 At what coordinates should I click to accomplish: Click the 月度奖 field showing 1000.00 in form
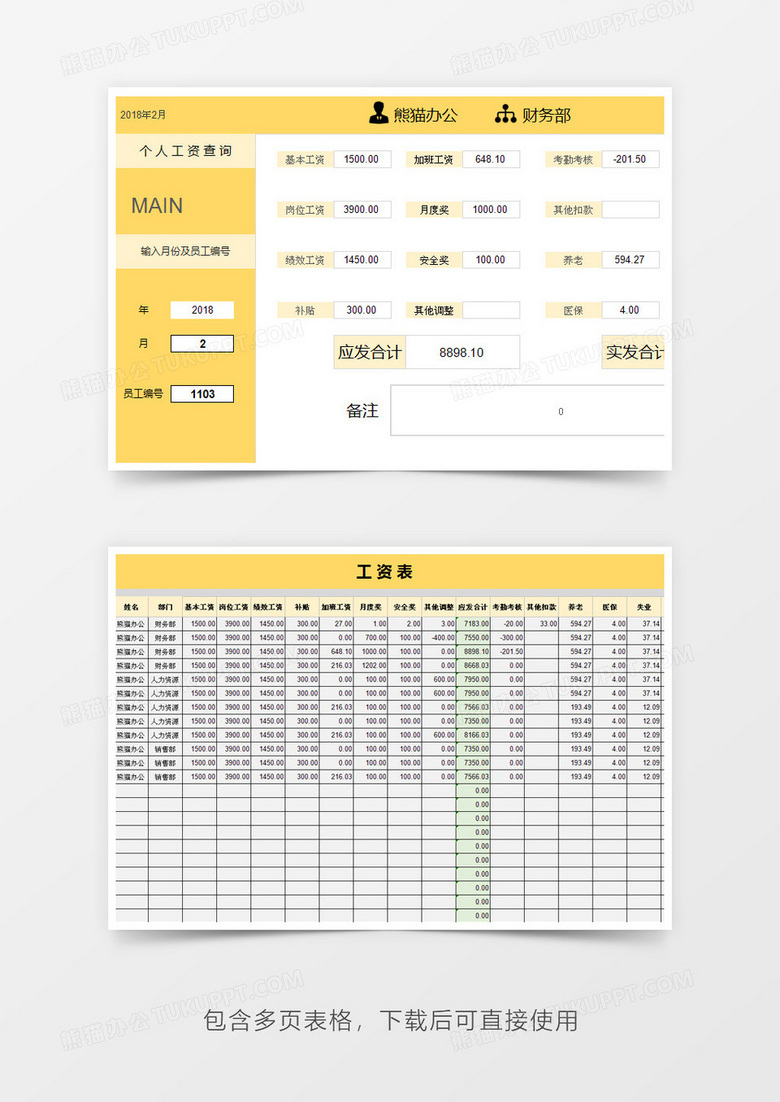click(x=490, y=209)
